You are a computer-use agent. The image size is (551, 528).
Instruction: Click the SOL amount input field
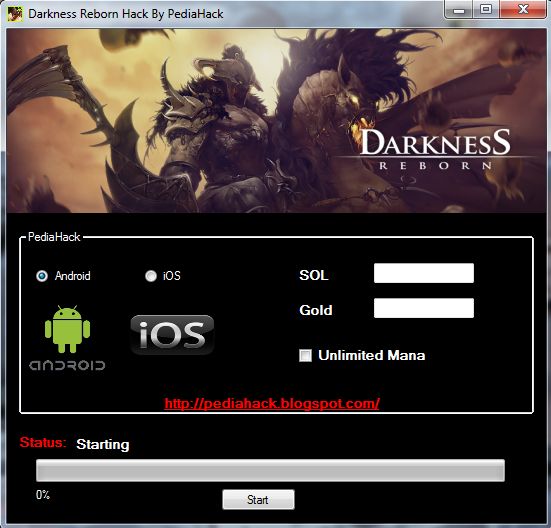coord(424,273)
